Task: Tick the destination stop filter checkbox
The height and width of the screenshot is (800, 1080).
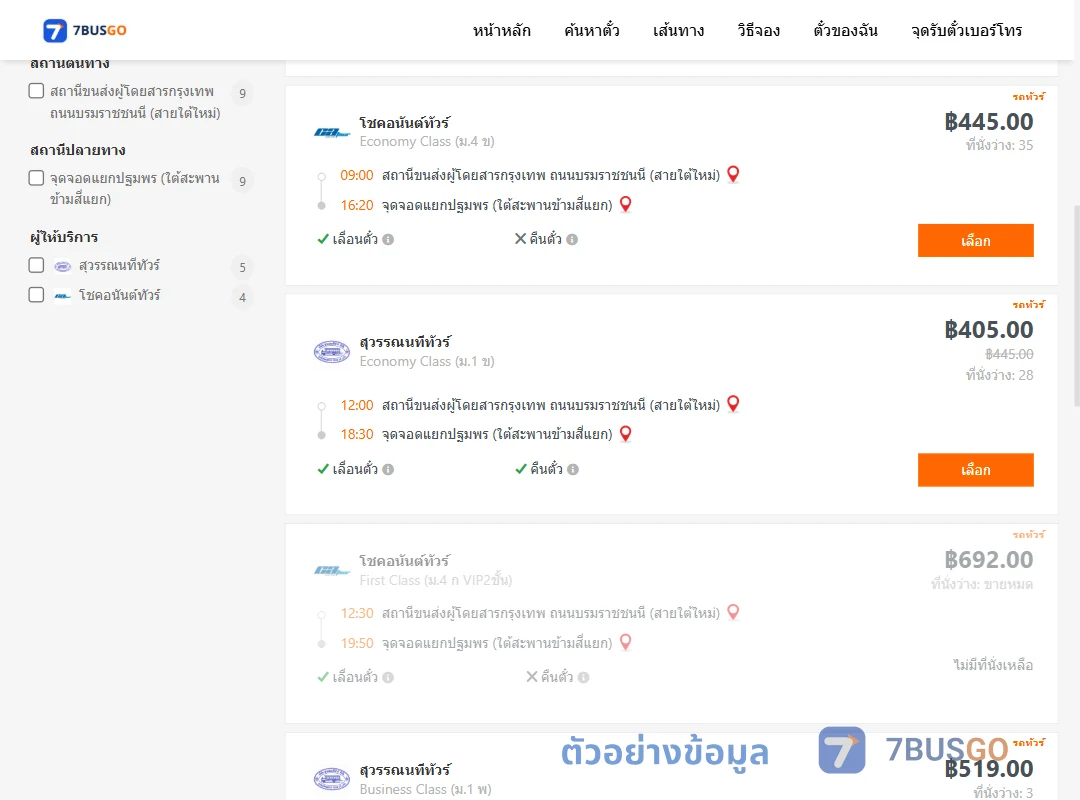Action: click(x=37, y=178)
